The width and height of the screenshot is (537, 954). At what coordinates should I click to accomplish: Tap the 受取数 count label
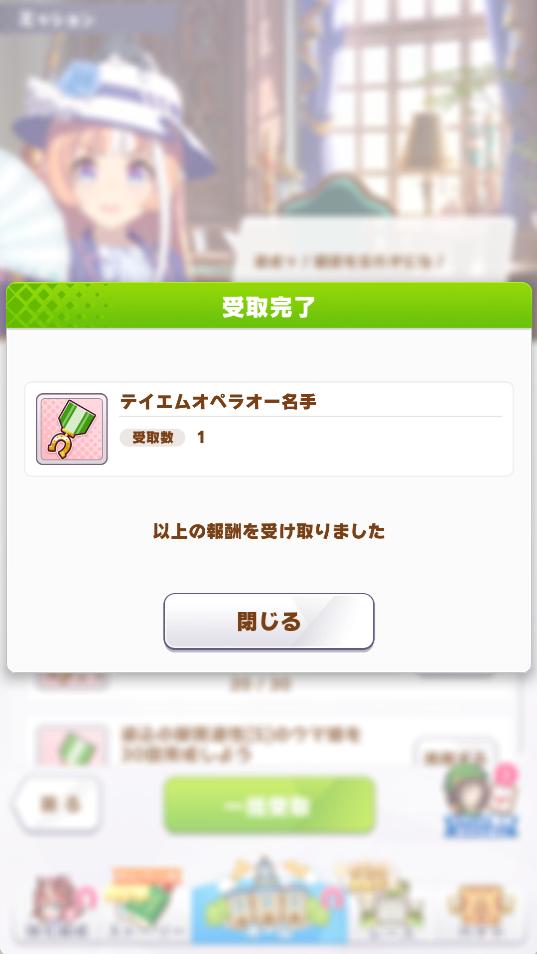pyautogui.click(x=152, y=437)
